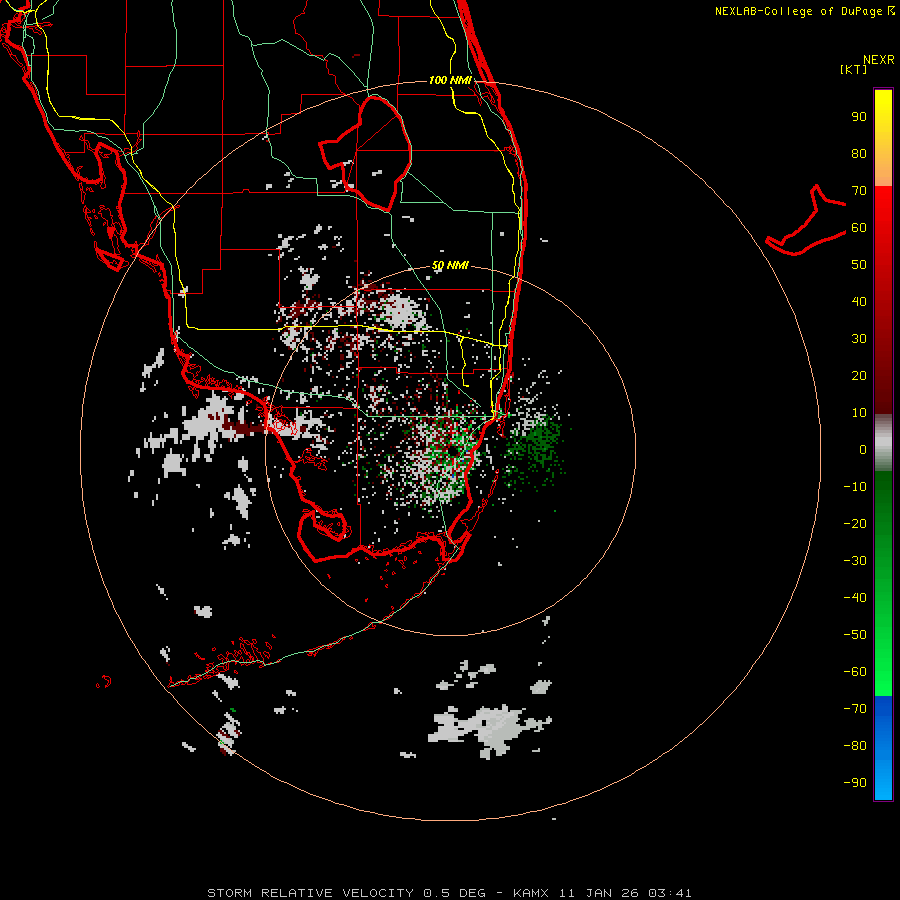Click the 90 value on velocity scale
Image resolution: width=900 pixels, height=900 pixels.
[859, 117]
